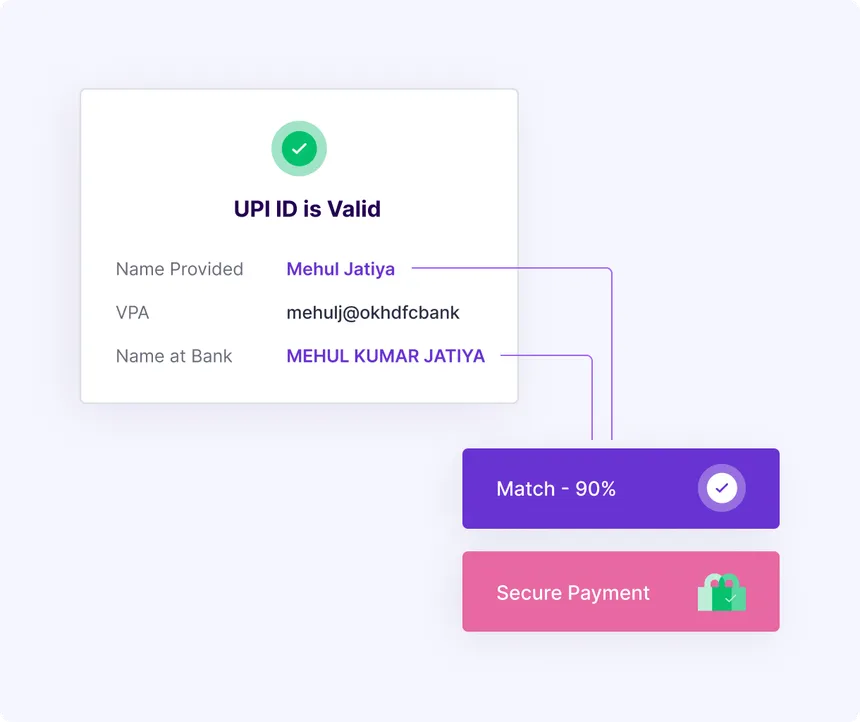This screenshot has height=722, width=860.
Task: Click MEHUL KUMAR JATIYA bank name
Action: pos(386,356)
